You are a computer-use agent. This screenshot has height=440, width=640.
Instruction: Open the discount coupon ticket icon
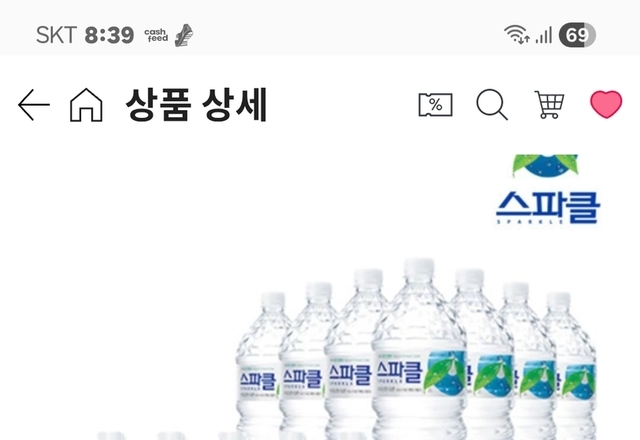pos(436,105)
